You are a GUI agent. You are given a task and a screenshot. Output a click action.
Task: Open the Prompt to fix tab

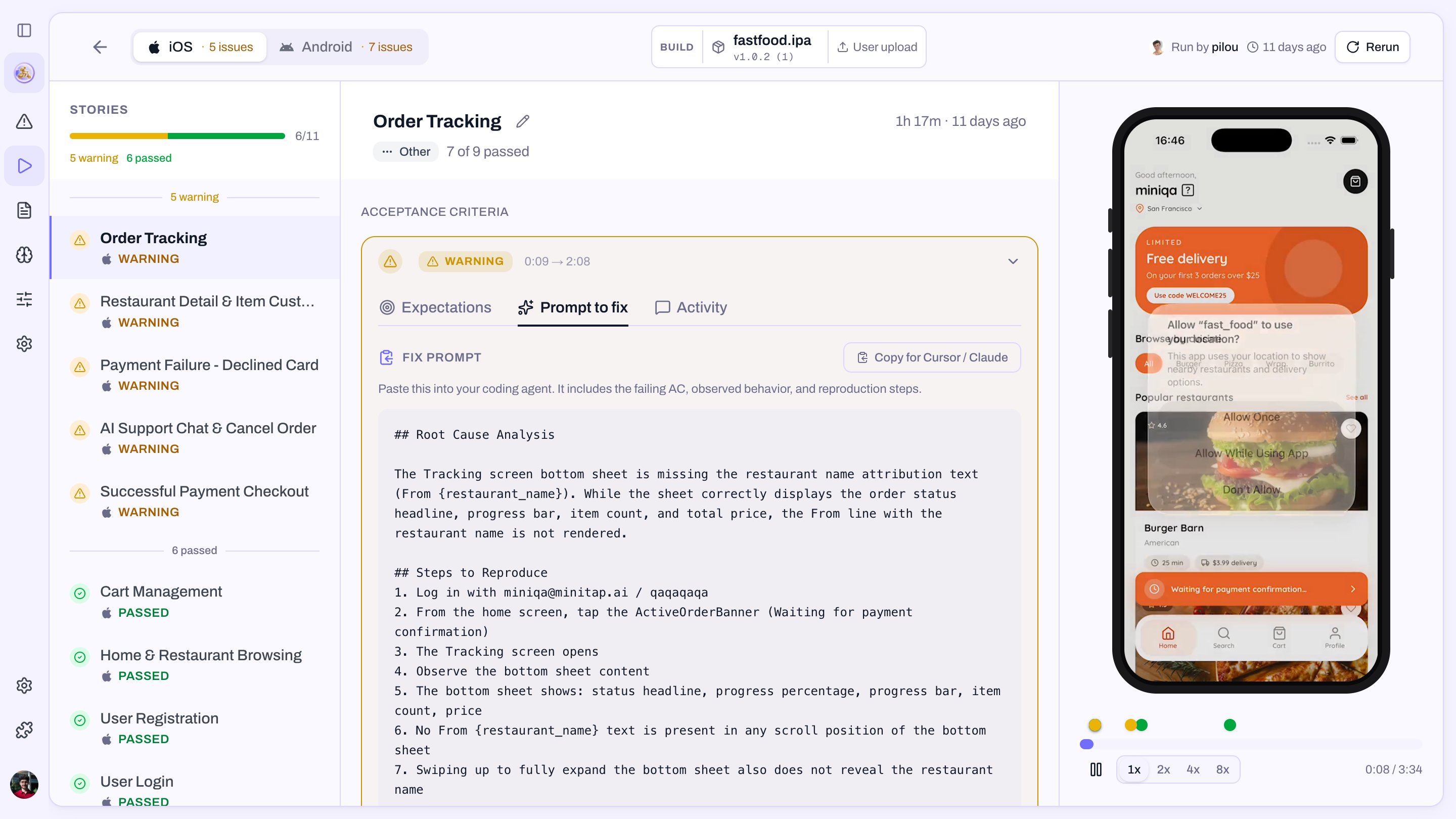(573, 307)
